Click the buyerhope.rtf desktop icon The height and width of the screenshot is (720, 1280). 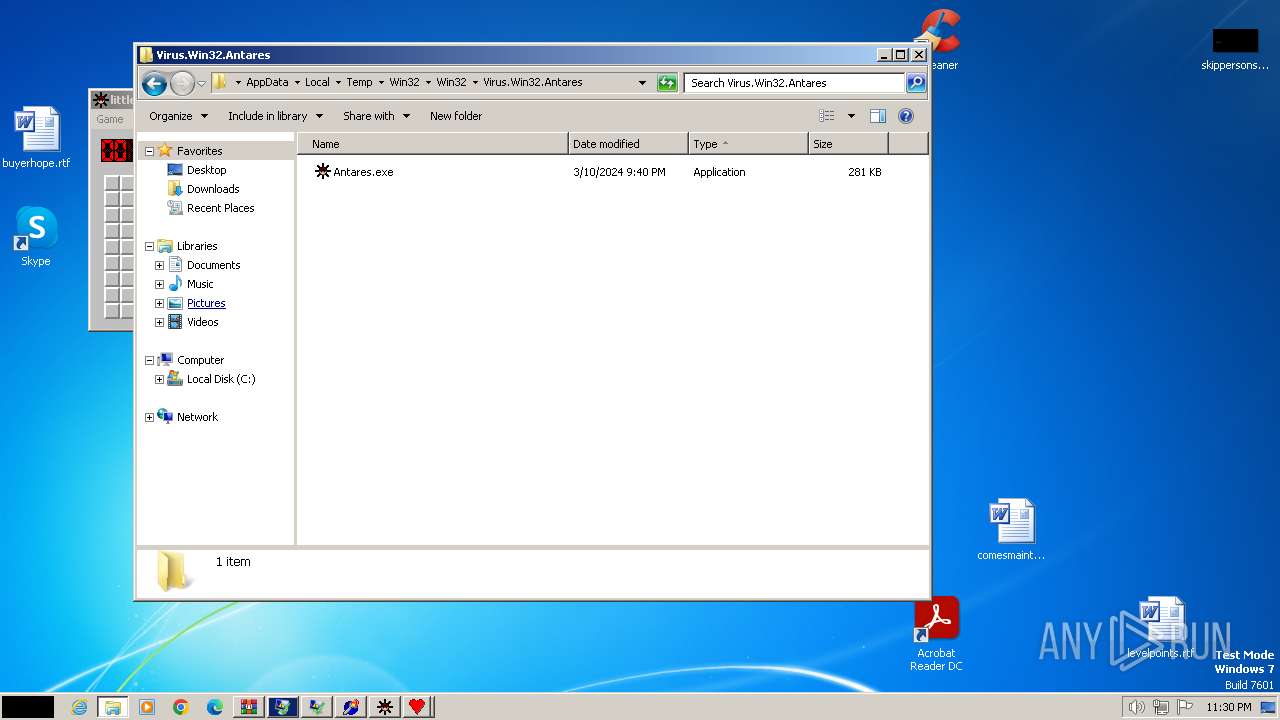36,138
